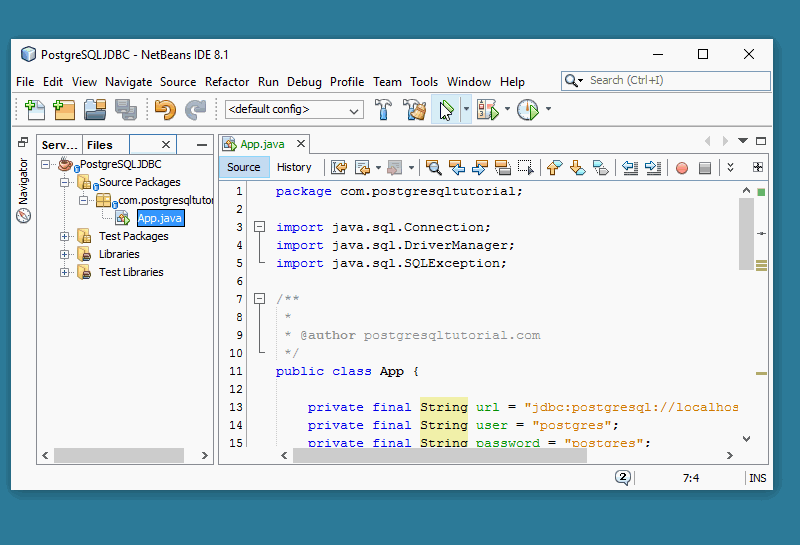This screenshot has width=800, height=545.
Task: Click the Build Project hammer icon
Action: pyautogui.click(x=383, y=110)
